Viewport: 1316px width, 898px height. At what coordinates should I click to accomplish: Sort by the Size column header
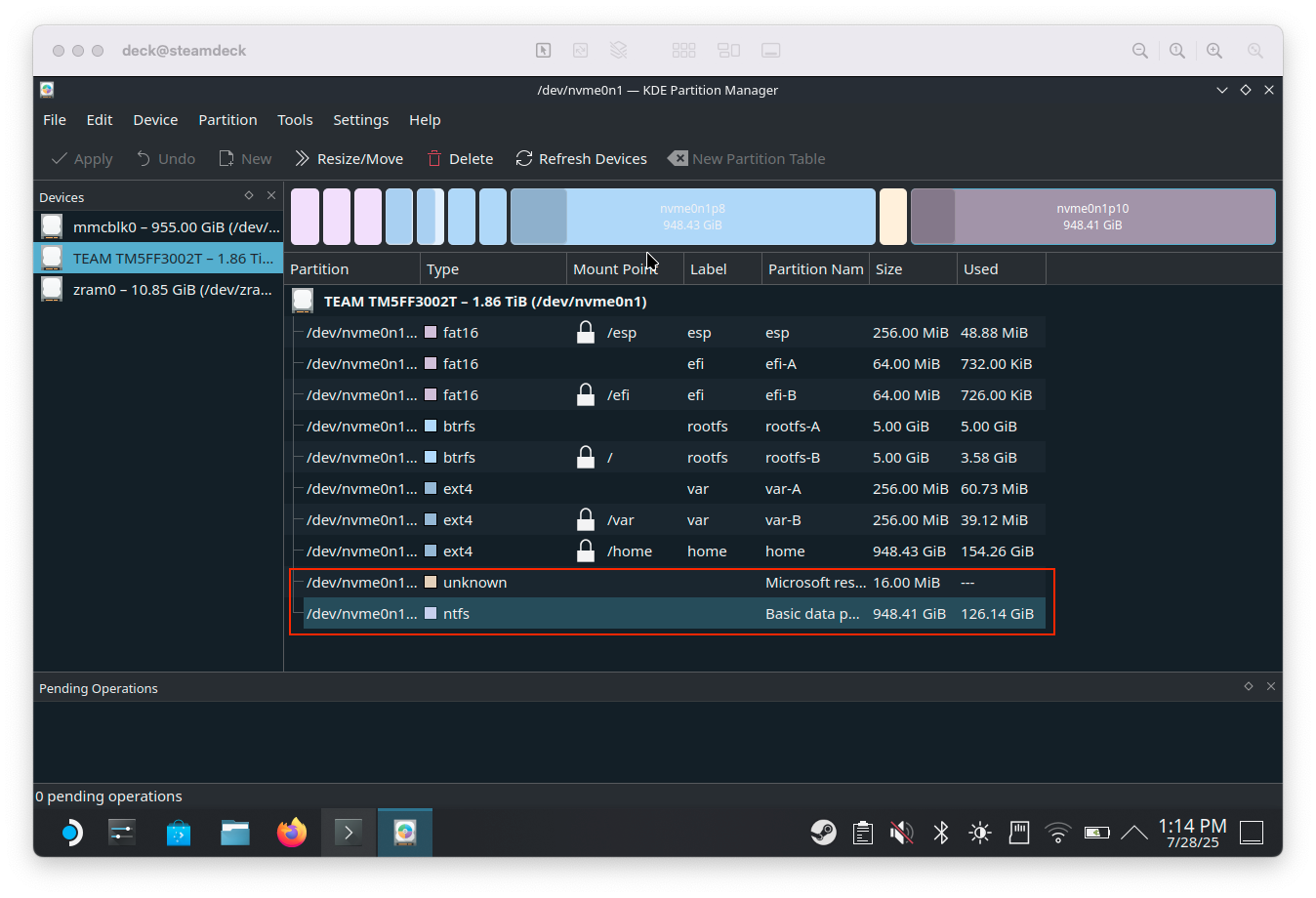coord(913,269)
